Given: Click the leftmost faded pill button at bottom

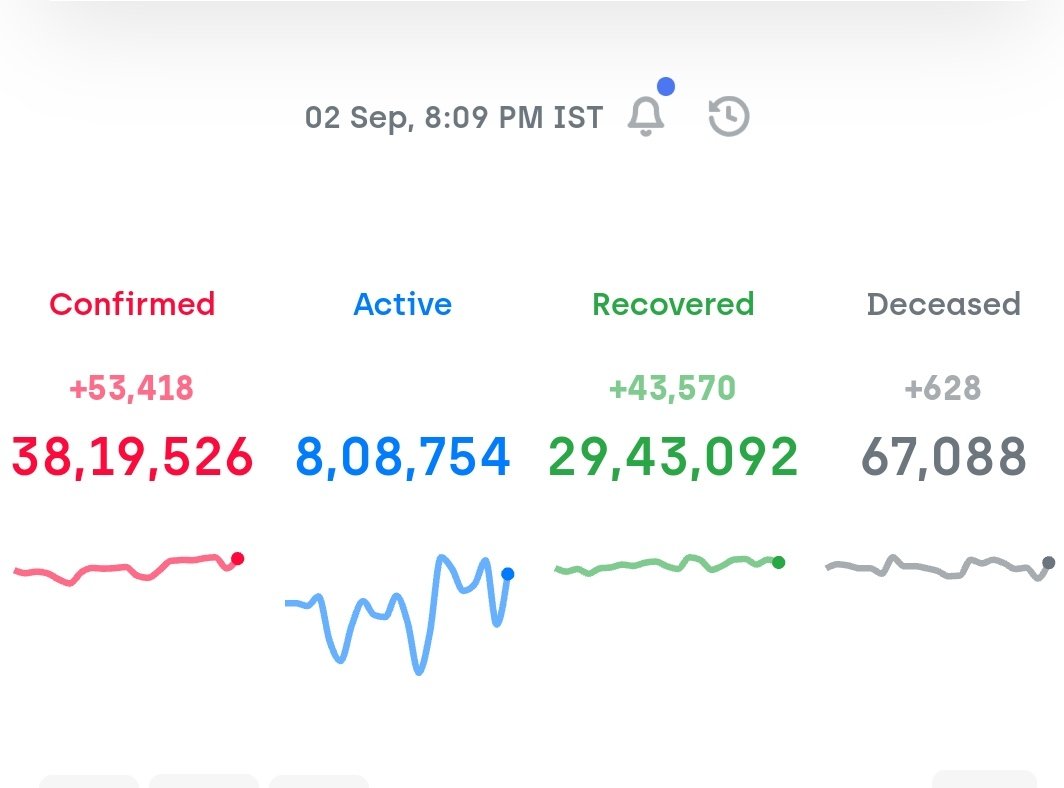Looking at the screenshot, I should [x=90, y=784].
